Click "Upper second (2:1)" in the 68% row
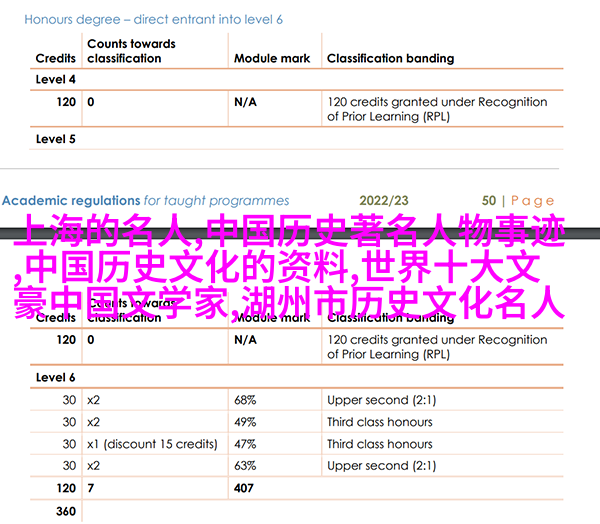Screen dimensions: 600x524 [382, 400]
